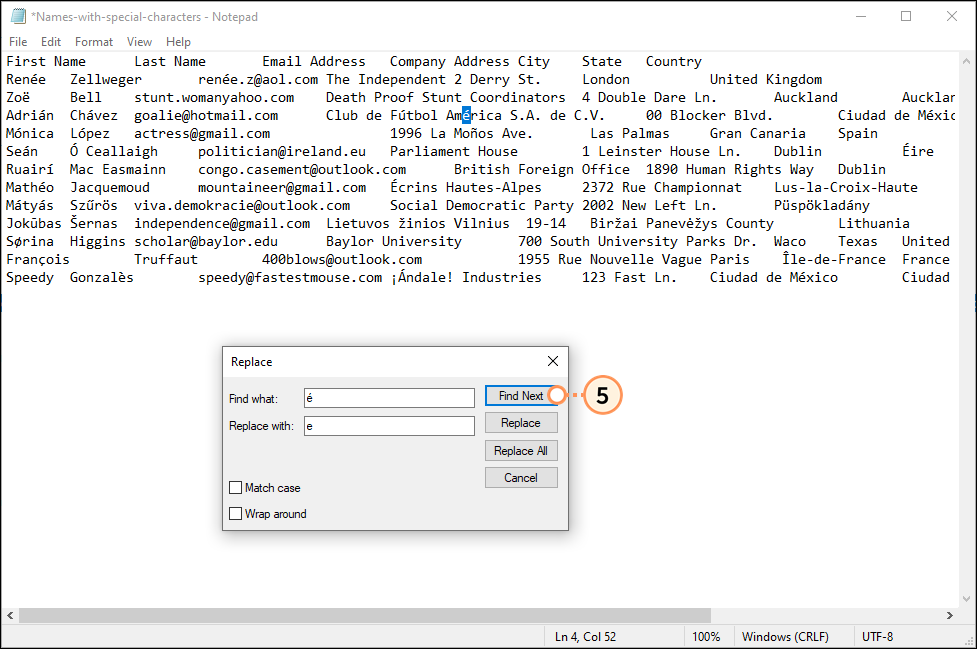
Task: Open the Help menu
Action: pyautogui.click(x=178, y=42)
